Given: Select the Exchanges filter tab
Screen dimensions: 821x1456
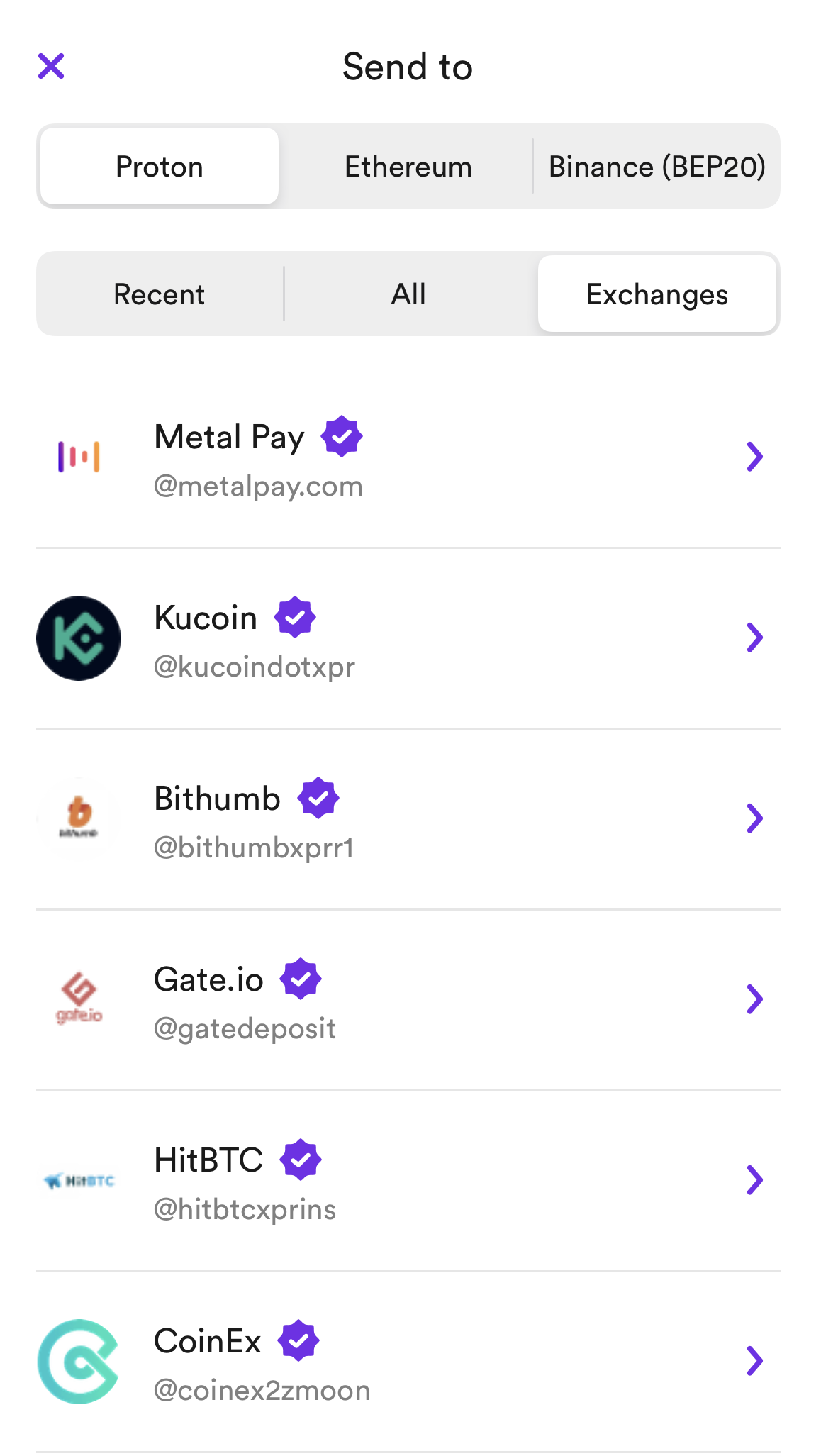Looking at the screenshot, I should (x=657, y=294).
